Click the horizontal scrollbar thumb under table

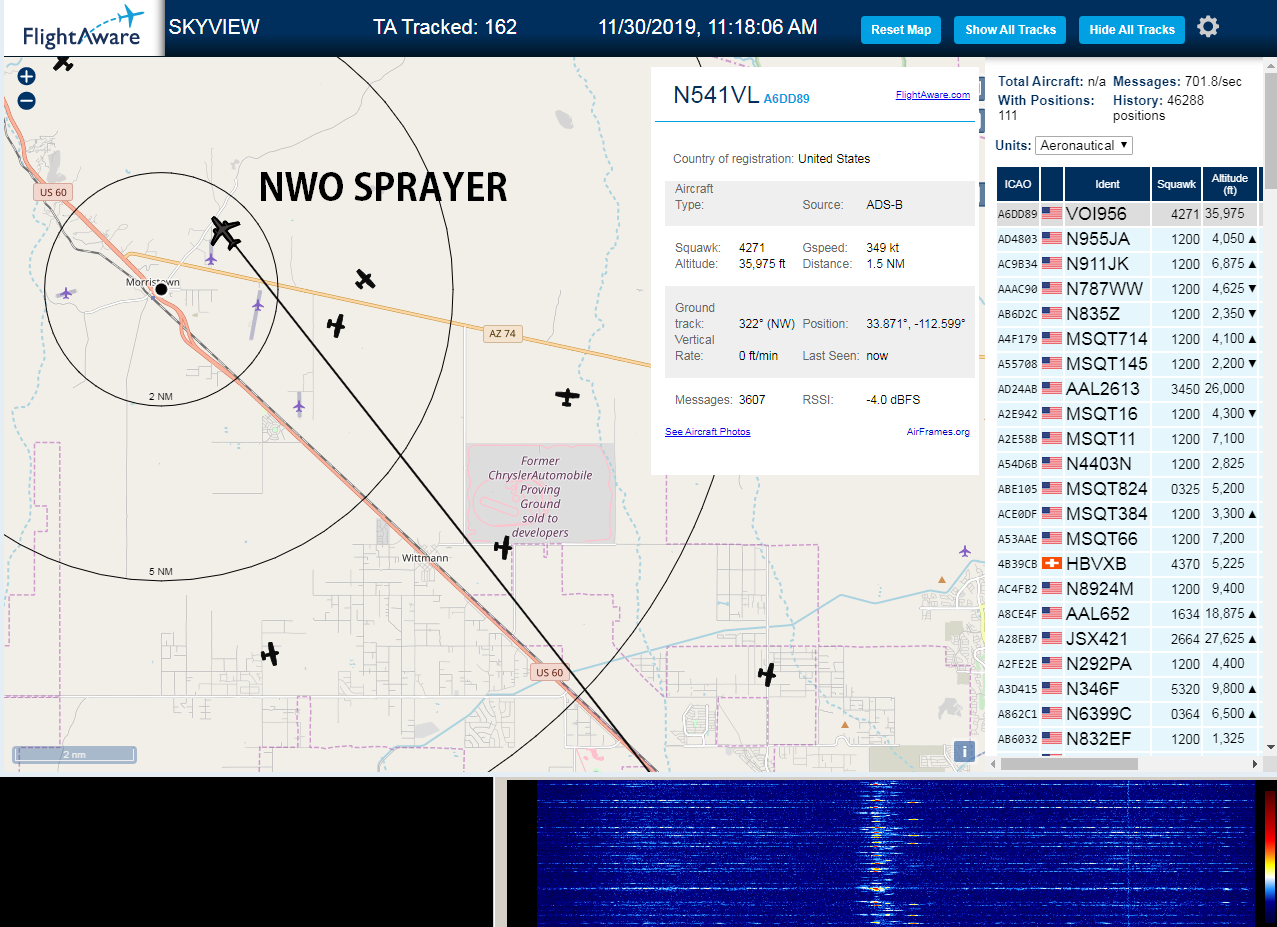(1069, 764)
